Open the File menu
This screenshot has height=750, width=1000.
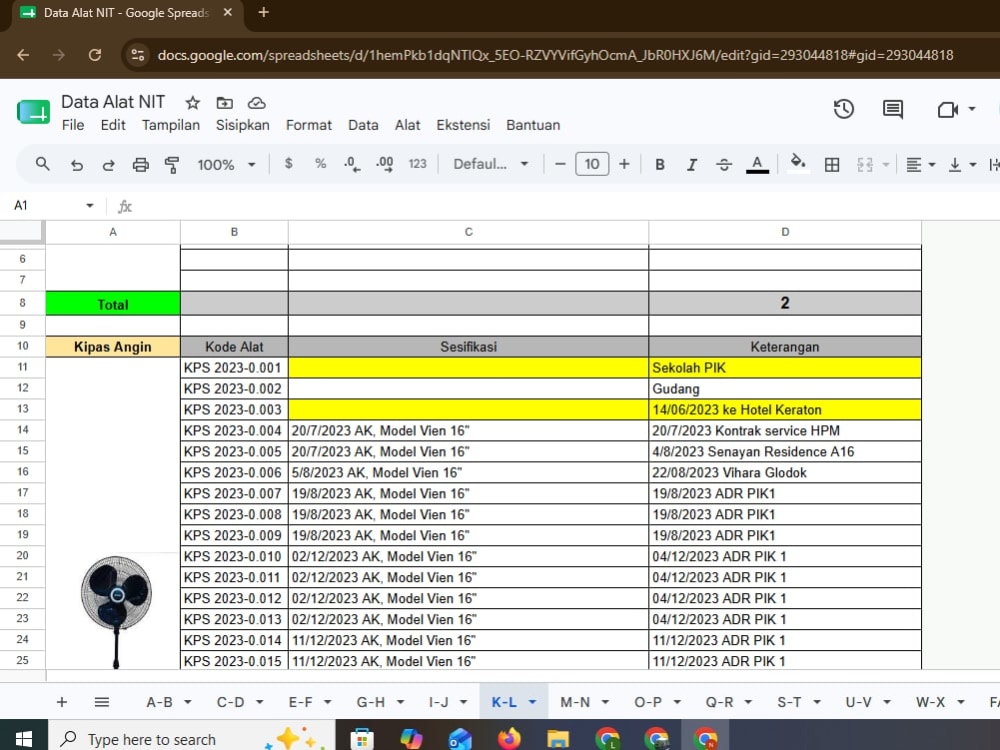pyautogui.click(x=73, y=125)
